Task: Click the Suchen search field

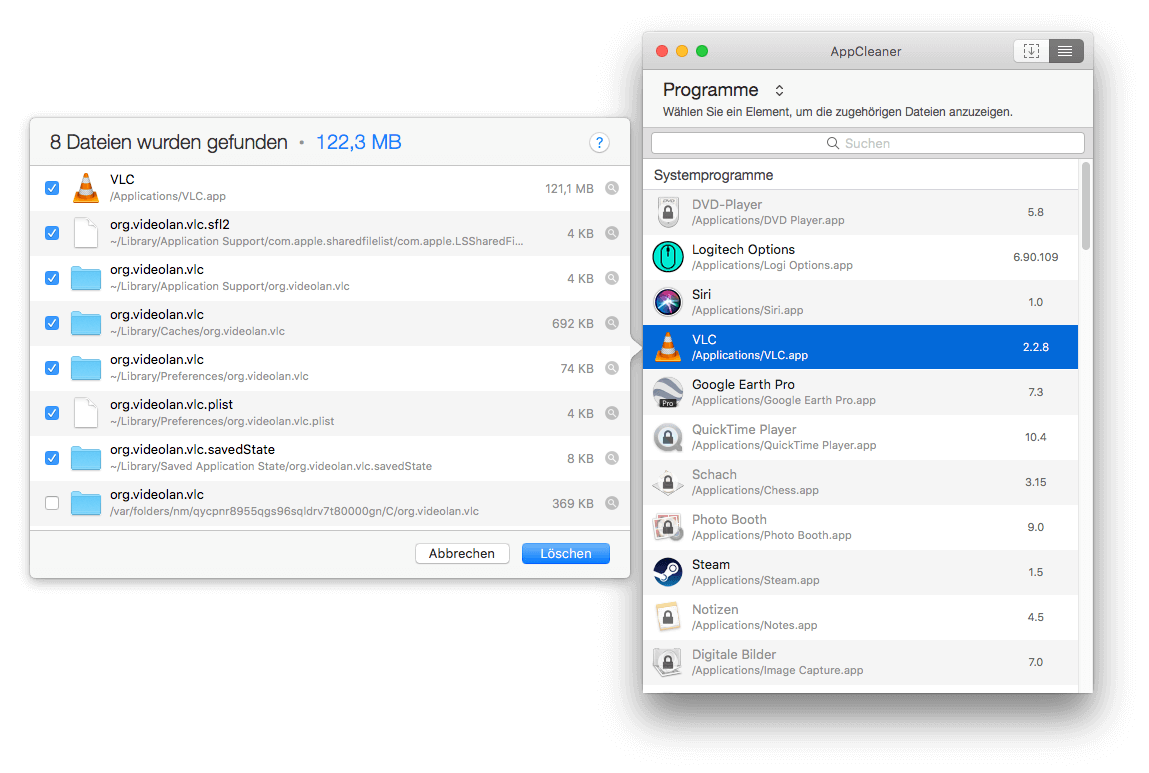Action: click(x=867, y=143)
